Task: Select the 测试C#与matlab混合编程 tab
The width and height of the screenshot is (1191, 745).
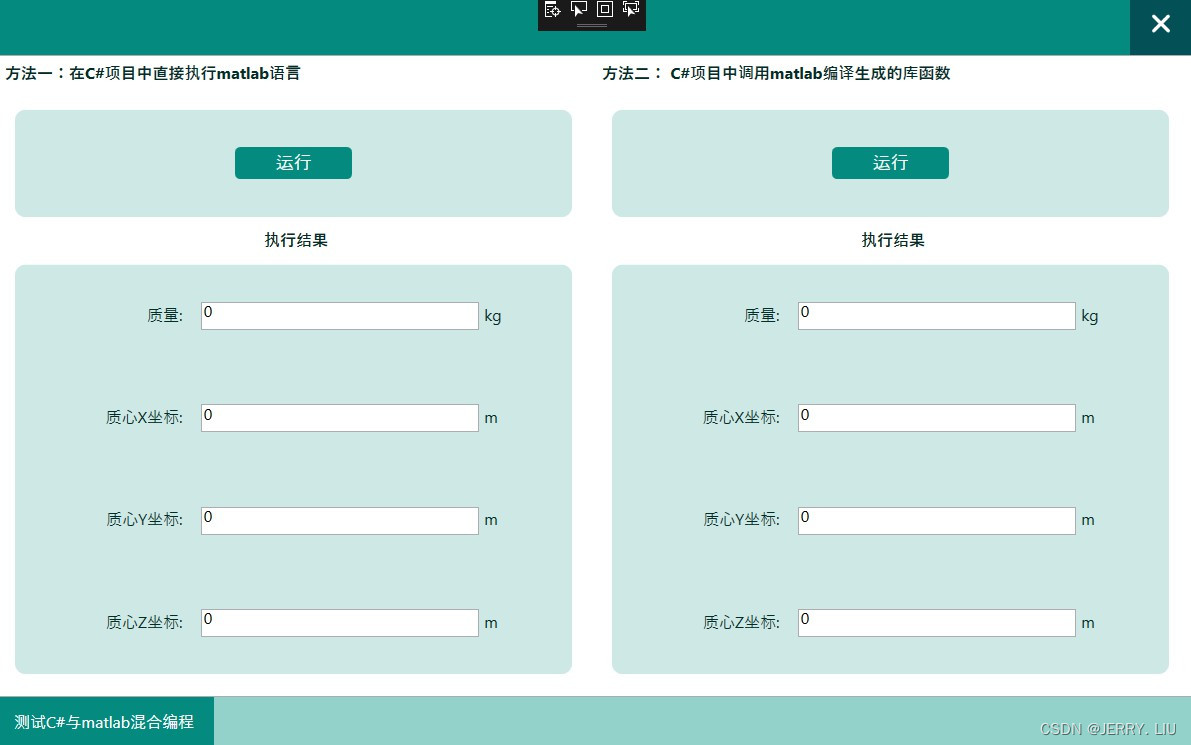Action: [x=106, y=720]
